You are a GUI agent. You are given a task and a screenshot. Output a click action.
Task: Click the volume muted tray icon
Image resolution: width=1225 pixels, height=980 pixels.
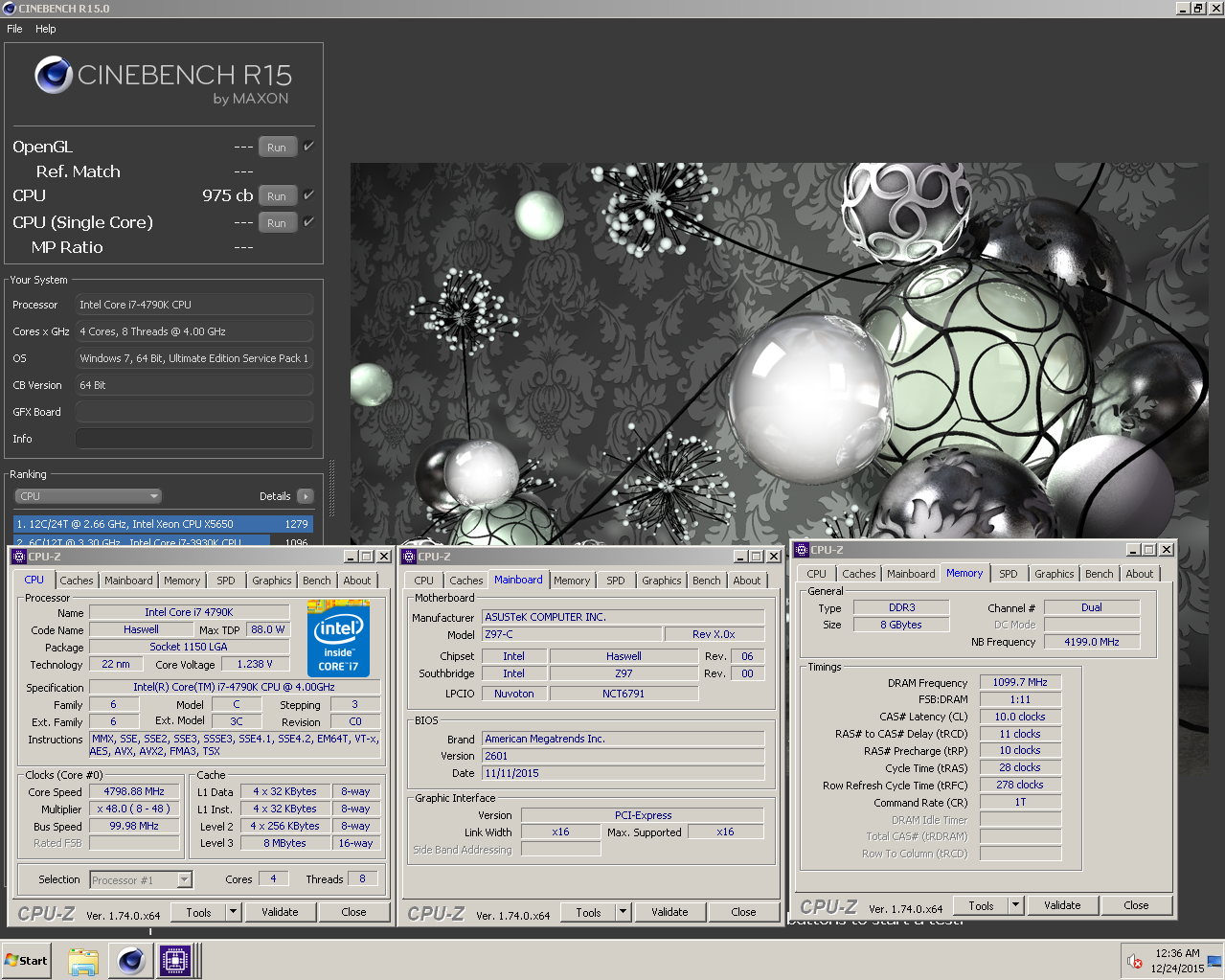pos(1135,961)
